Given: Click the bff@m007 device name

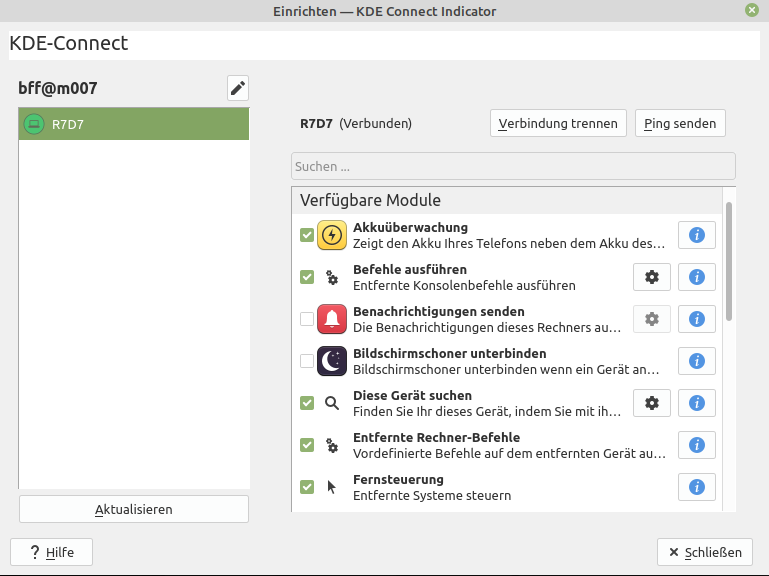Looking at the screenshot, I should pos(58,88).
